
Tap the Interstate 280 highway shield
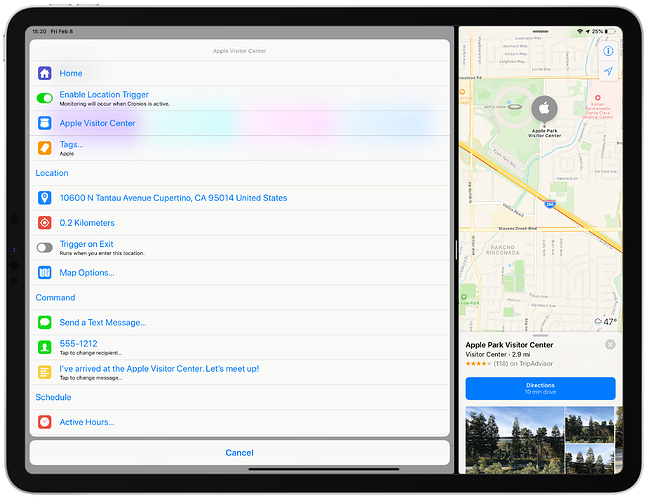click(550, 204)
